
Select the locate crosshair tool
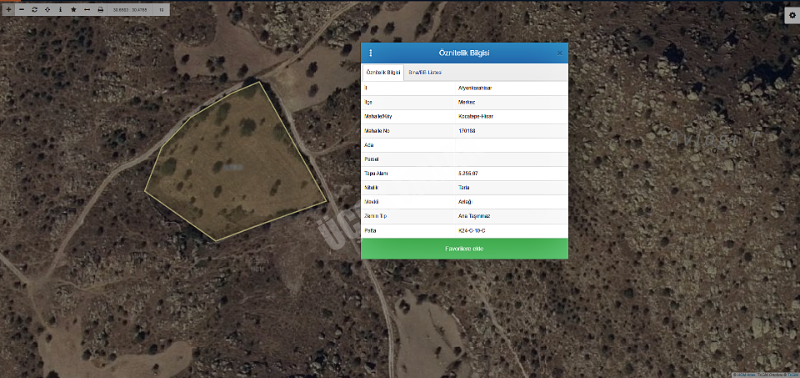coord(47,10)
